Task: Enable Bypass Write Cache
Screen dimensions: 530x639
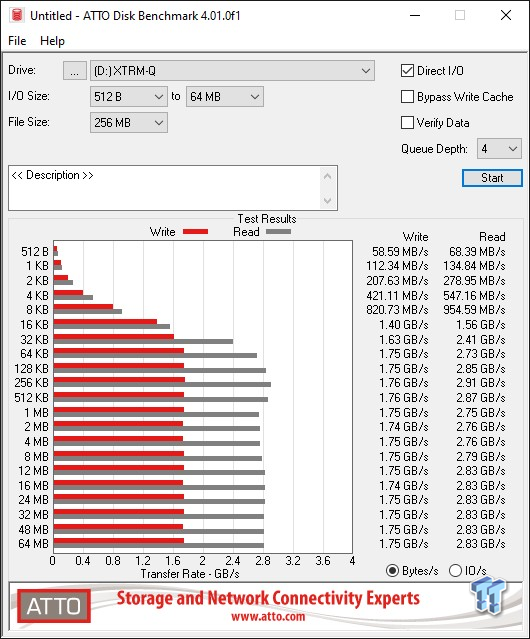Action: [x=407, y=97]
